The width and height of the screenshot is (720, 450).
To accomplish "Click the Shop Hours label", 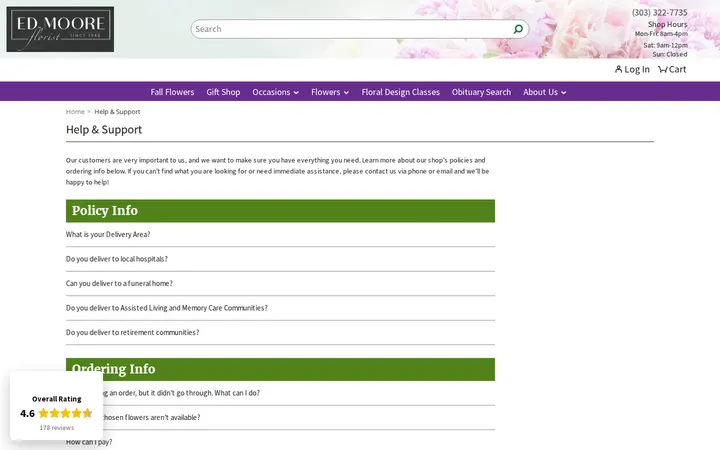I will click(x=668, y=24).
